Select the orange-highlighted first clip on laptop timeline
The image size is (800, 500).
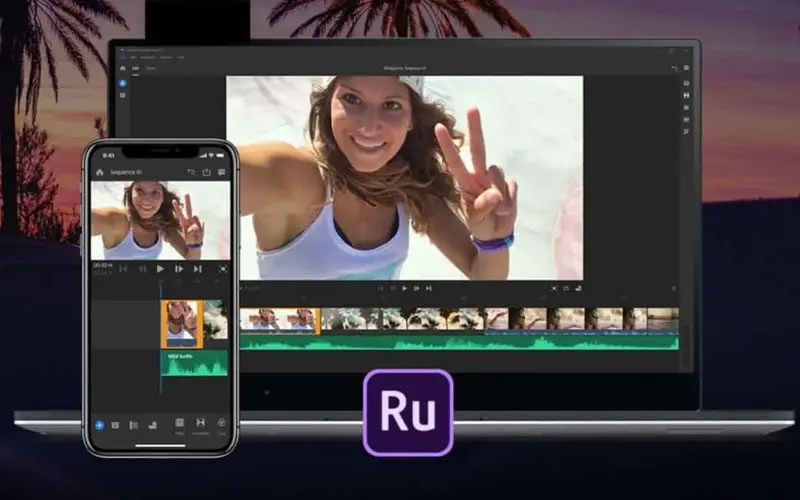(279, 318)
